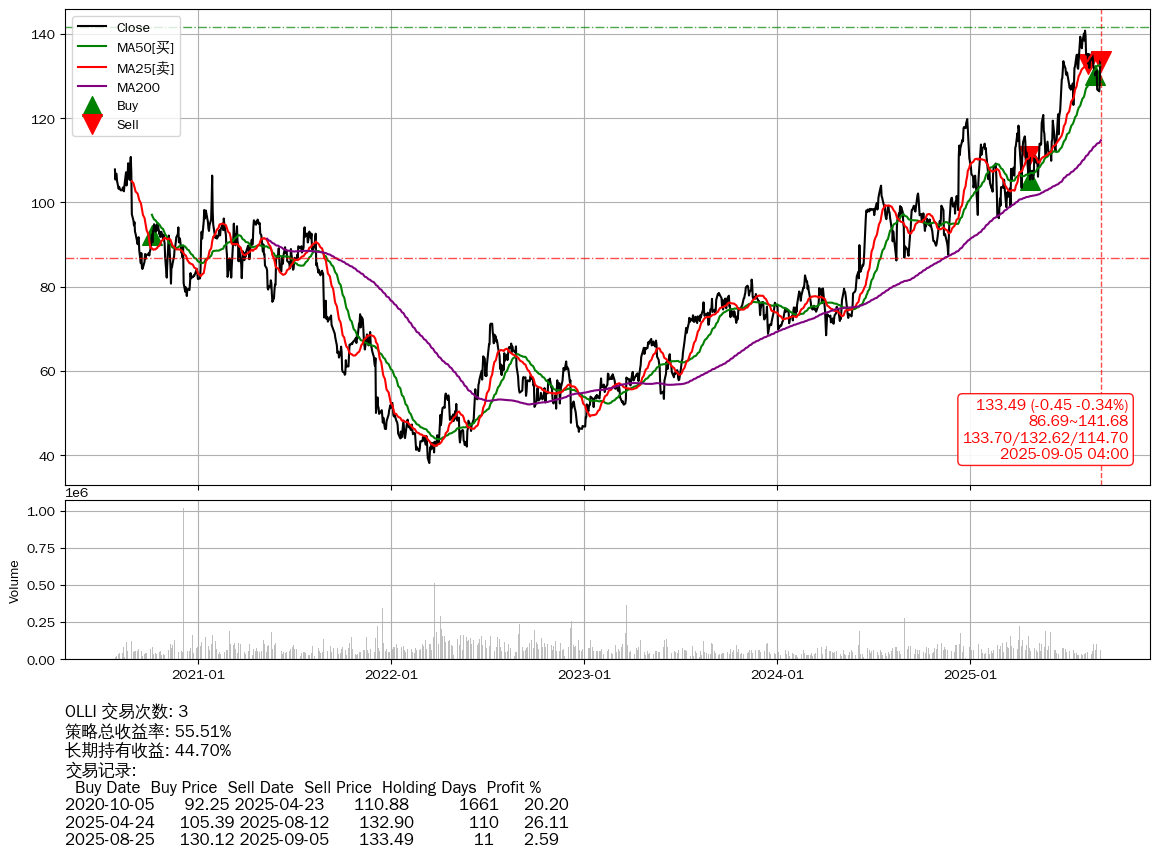Click the Holding Days column header
The height and width of the screenshot is (857, 1160).
(429, 788)
